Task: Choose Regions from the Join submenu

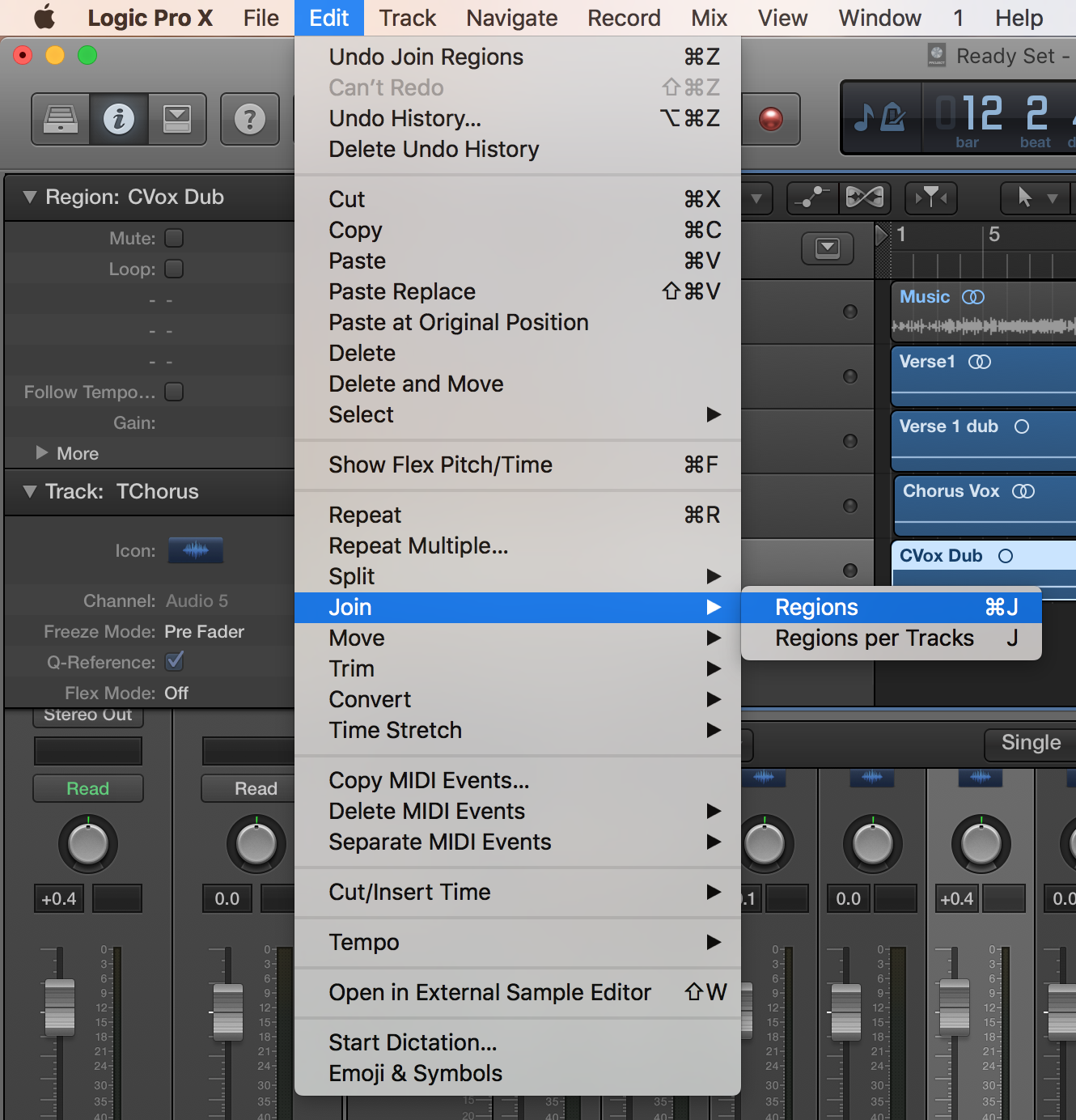Action: pos(892,607)
